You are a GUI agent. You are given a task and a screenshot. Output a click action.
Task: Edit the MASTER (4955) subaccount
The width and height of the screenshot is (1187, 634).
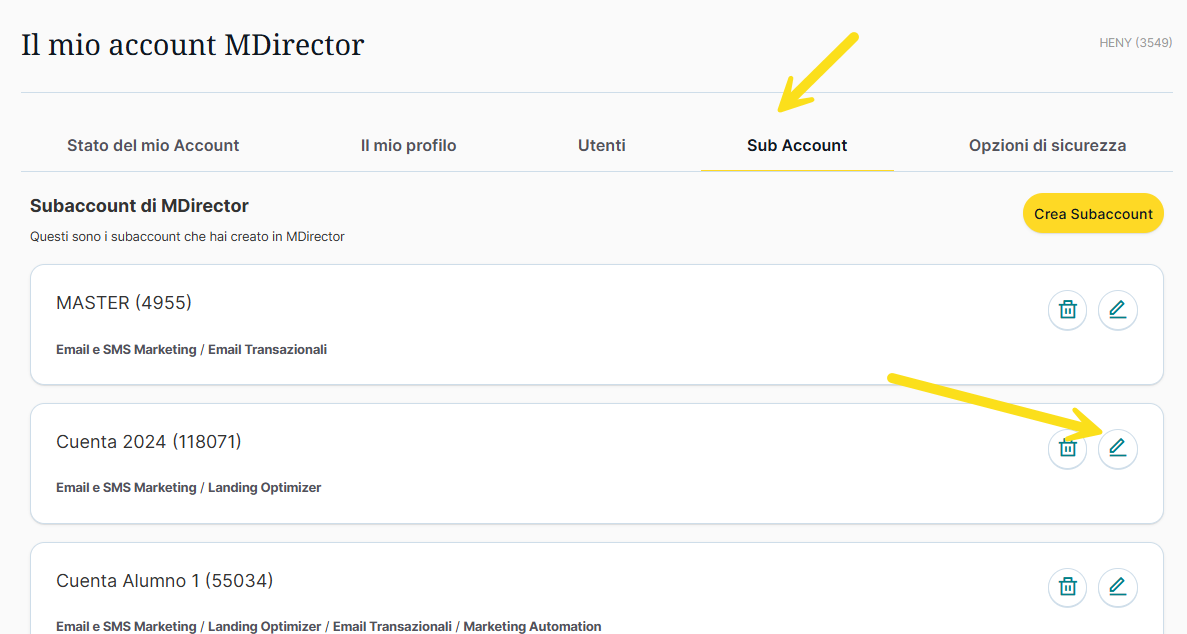click(x=1117, y=310)
